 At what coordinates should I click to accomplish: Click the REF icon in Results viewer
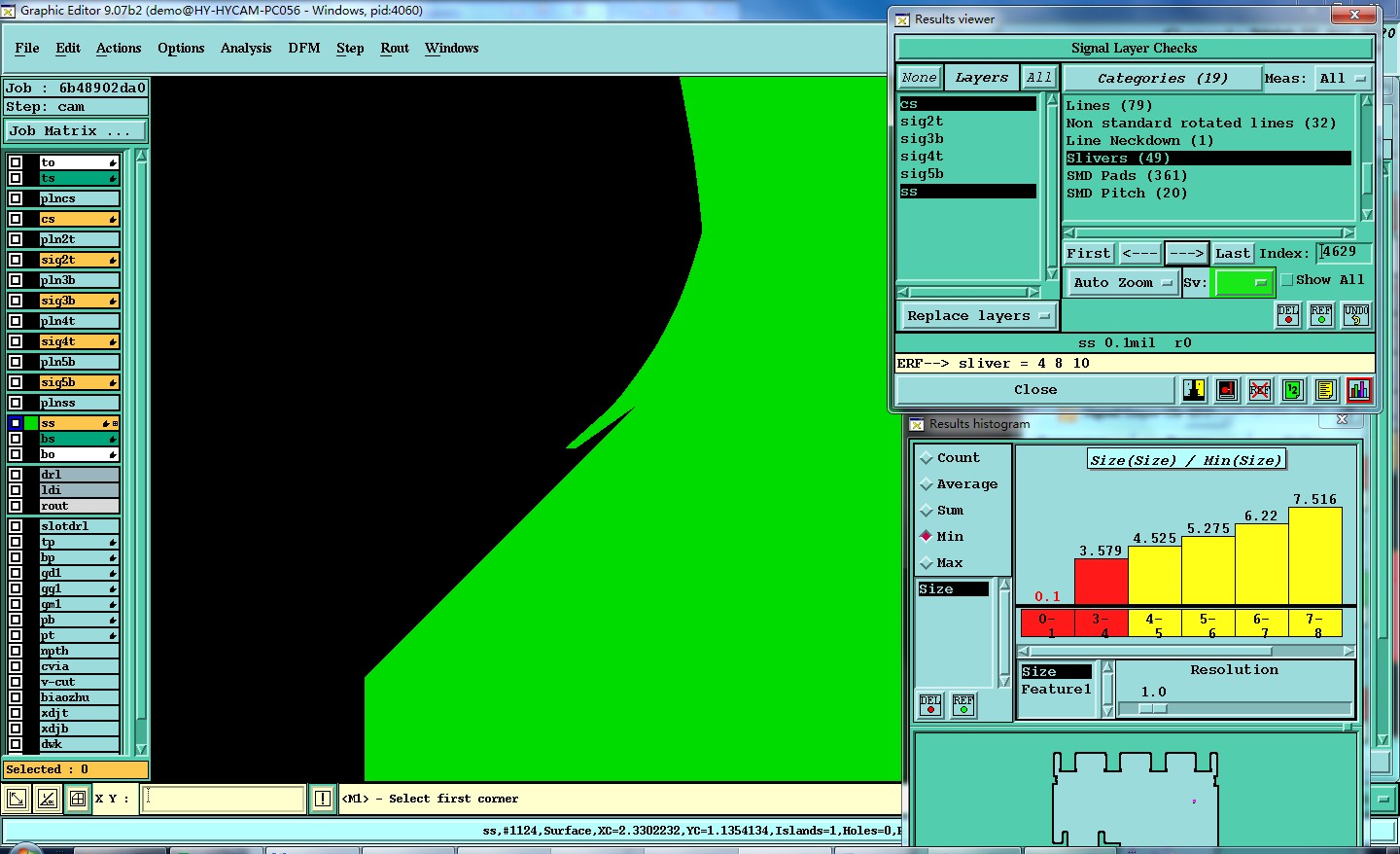tap(1321, 314)
